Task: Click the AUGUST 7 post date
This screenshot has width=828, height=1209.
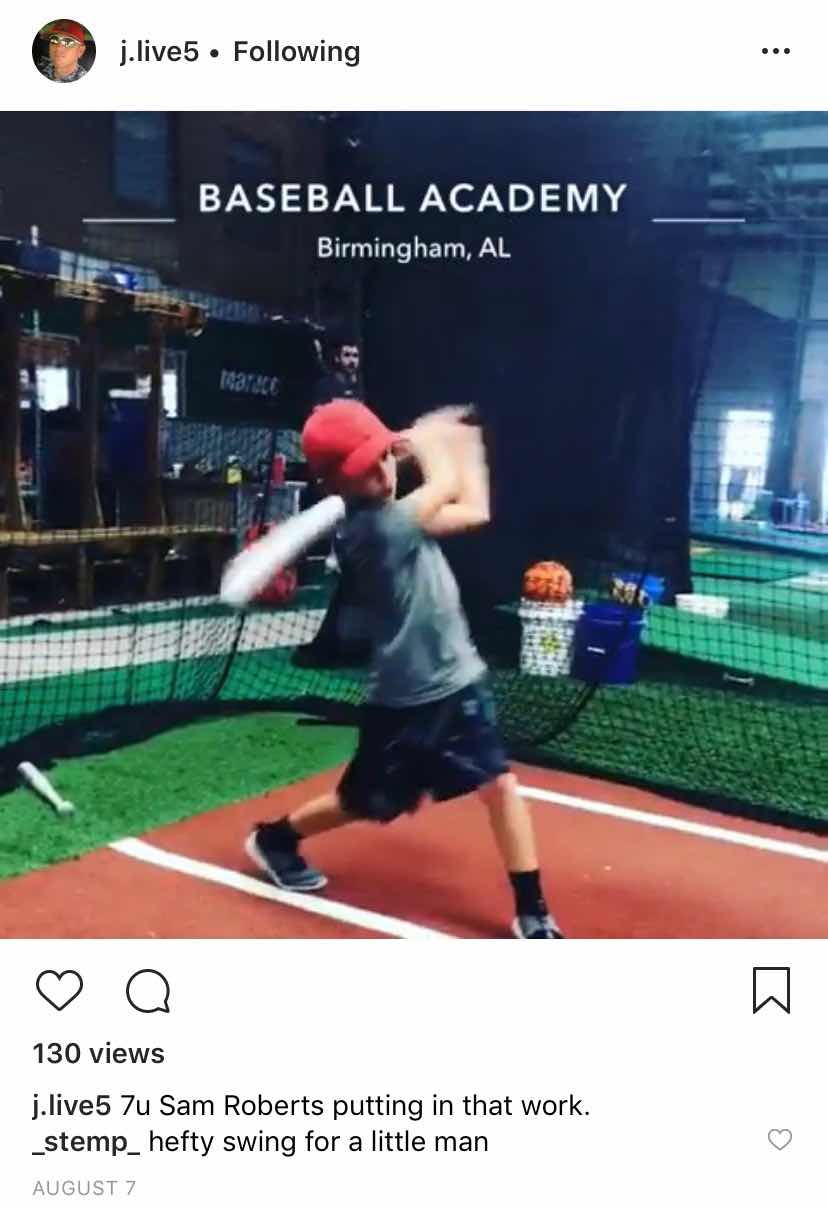Action: click(84, 1188)
